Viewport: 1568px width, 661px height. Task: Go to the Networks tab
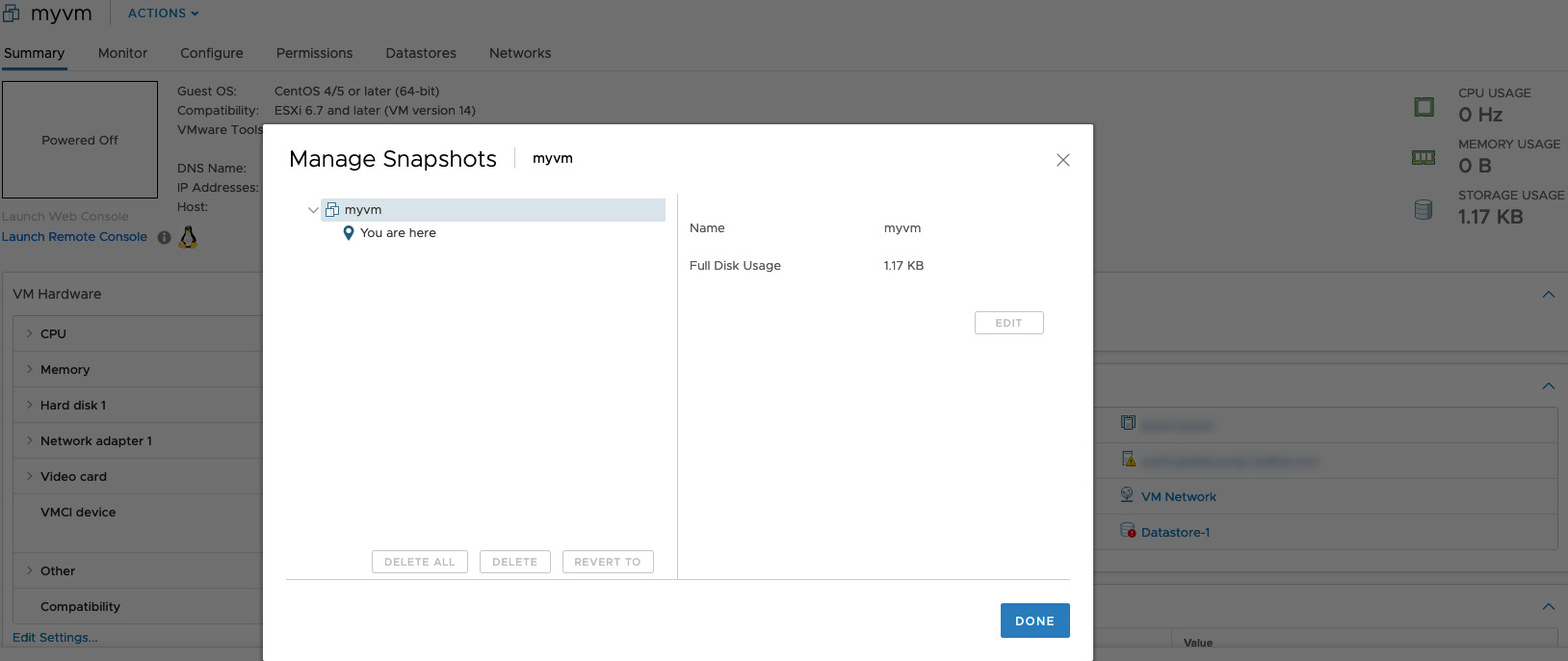[520, 53]
